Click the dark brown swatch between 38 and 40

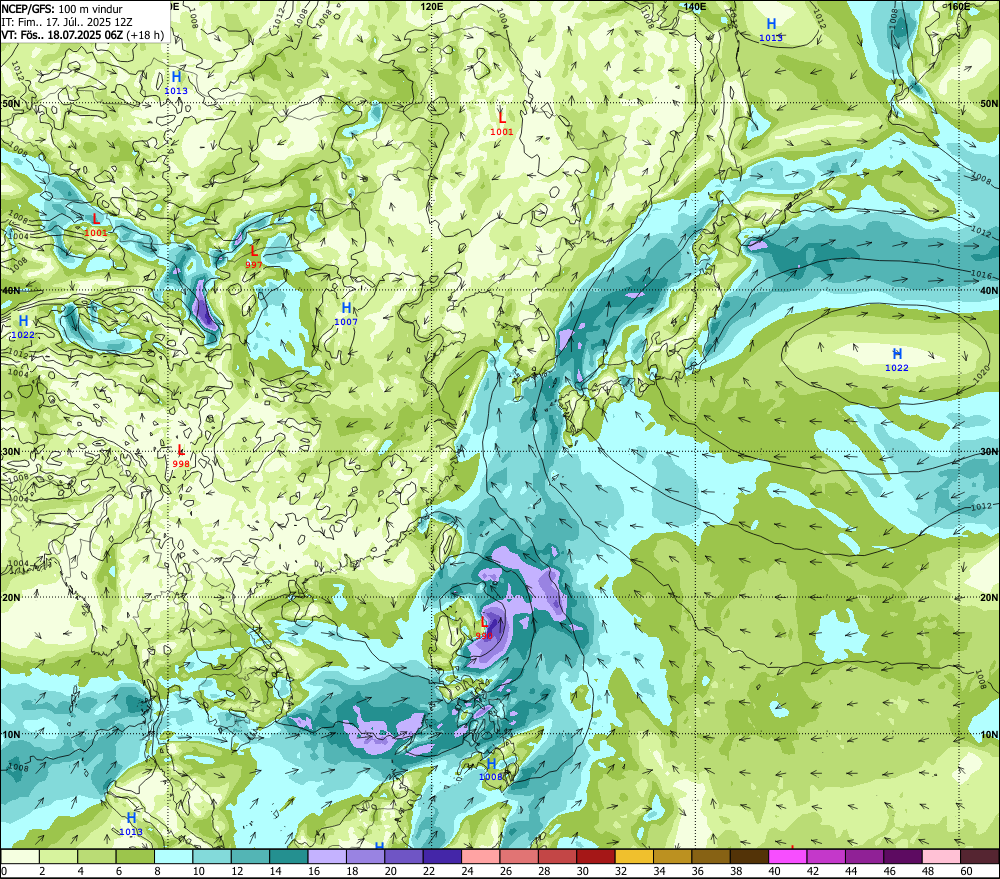click(749, 856)
